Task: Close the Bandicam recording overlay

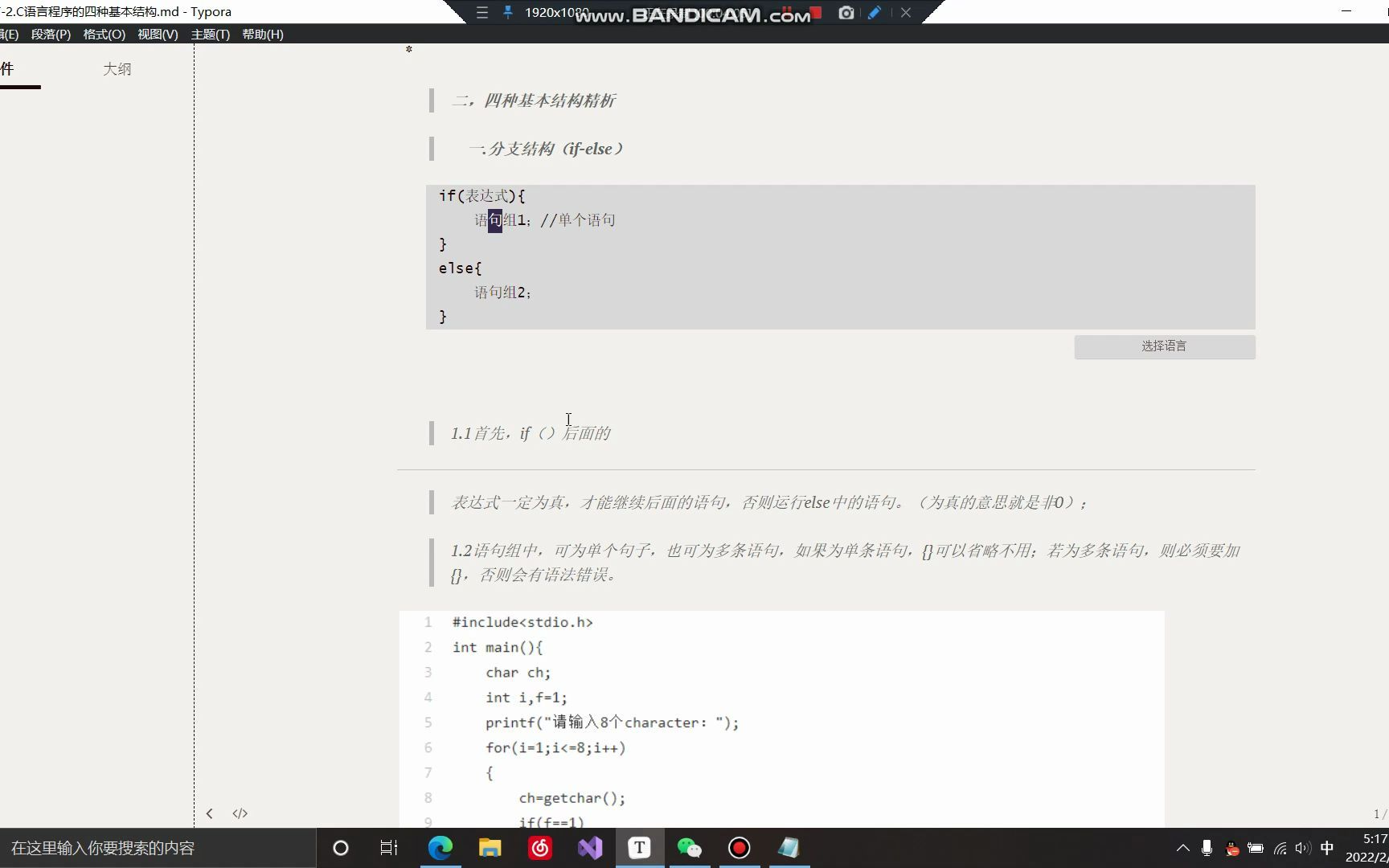Action: (906, 13)
